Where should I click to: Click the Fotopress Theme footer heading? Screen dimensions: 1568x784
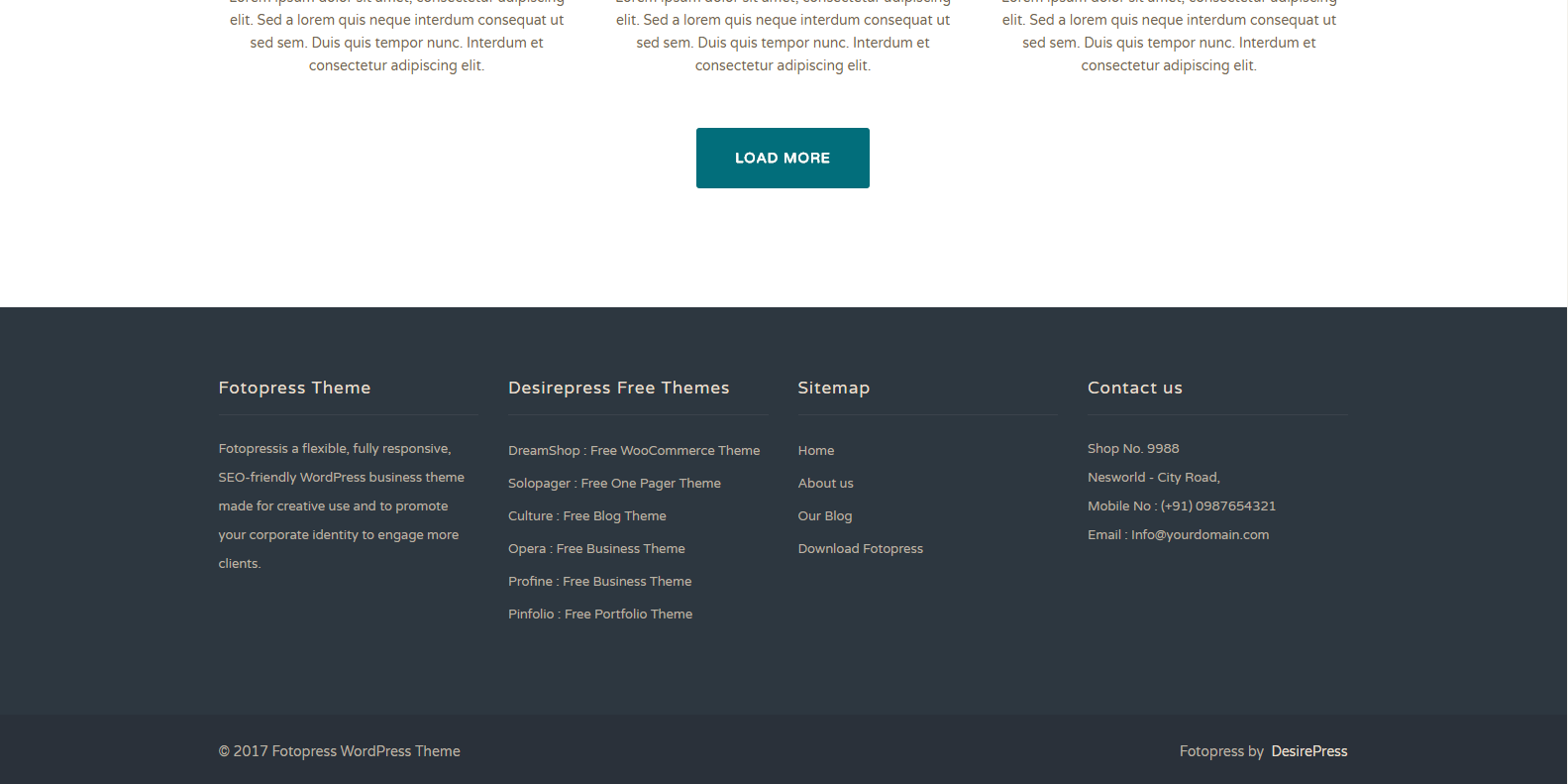click(x=294, y=388)
